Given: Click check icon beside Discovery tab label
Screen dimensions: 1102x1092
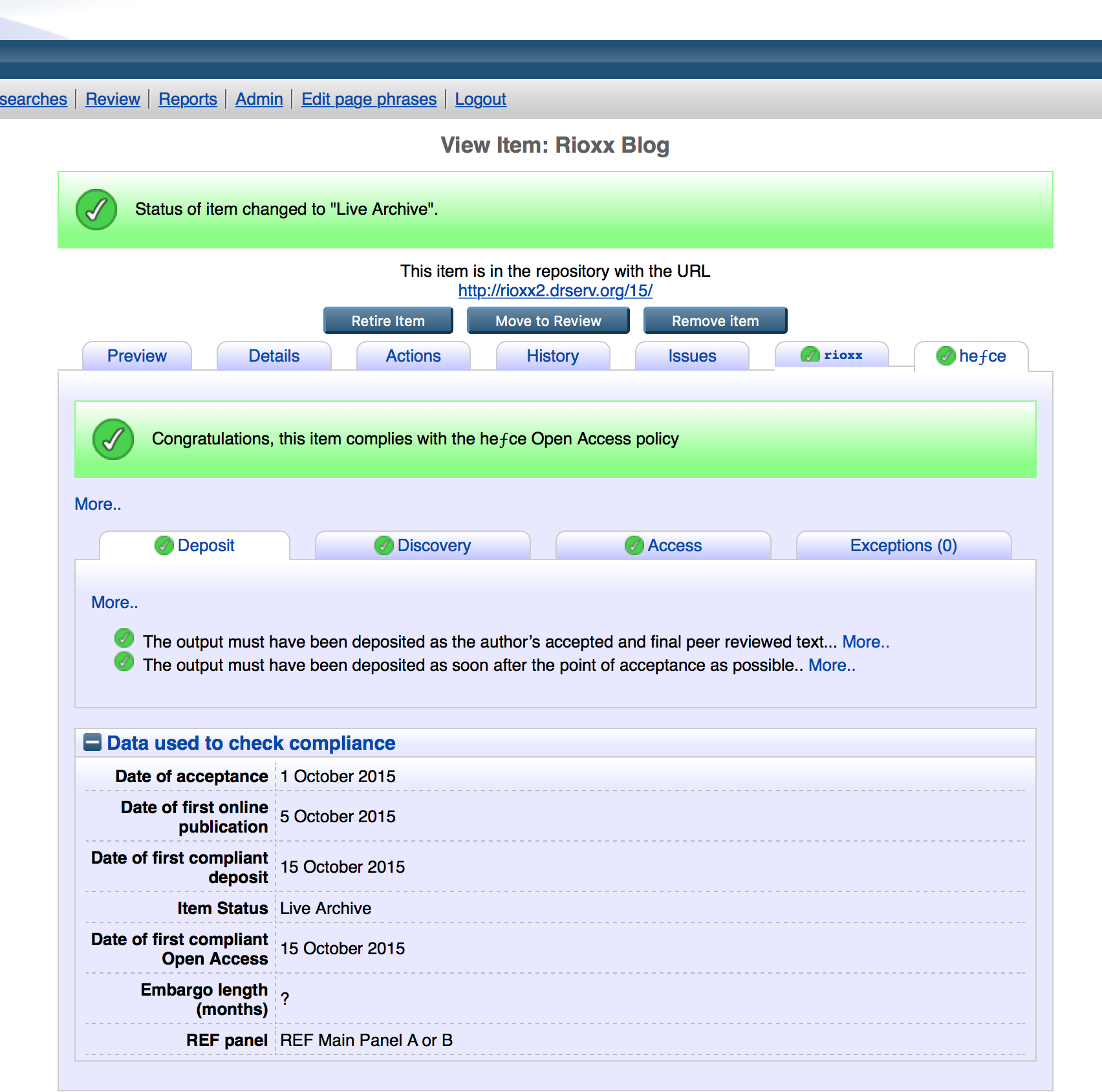Looking at the screenshot, I should coord(384,545).
